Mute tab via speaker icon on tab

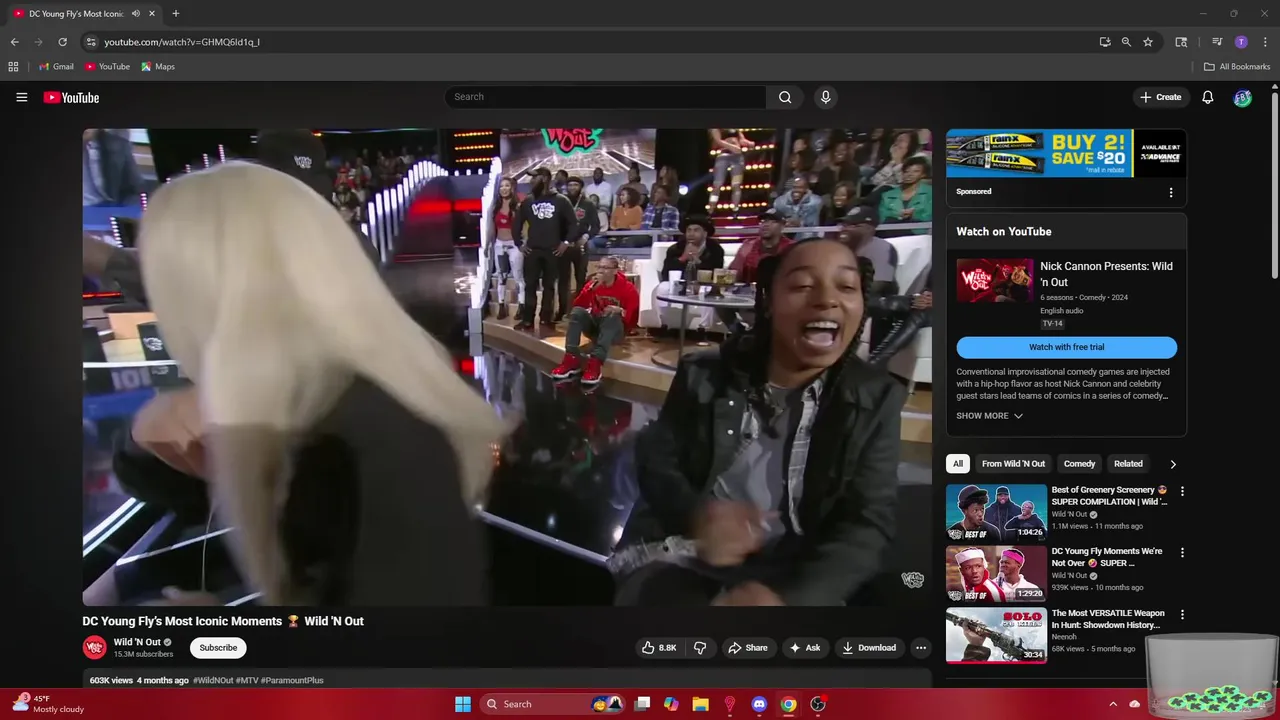(135, 14)
